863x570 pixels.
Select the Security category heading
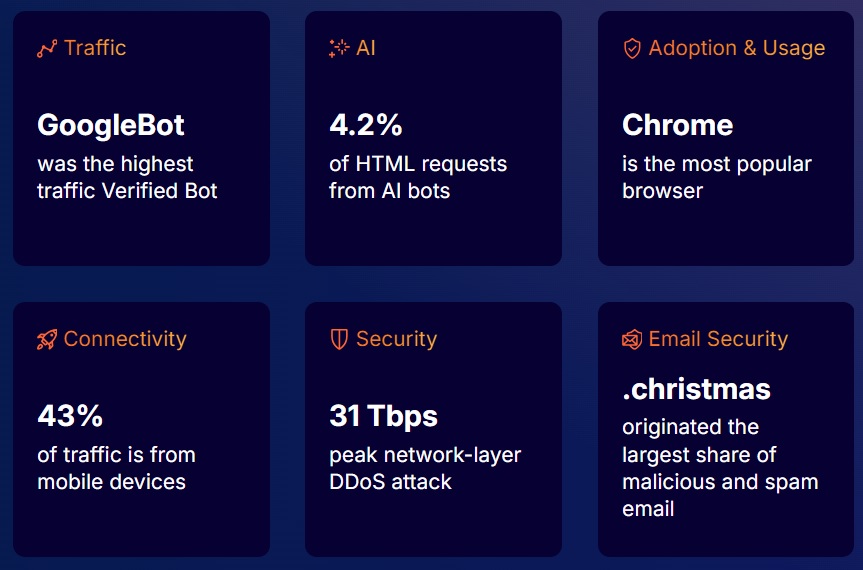coord(396,339)
